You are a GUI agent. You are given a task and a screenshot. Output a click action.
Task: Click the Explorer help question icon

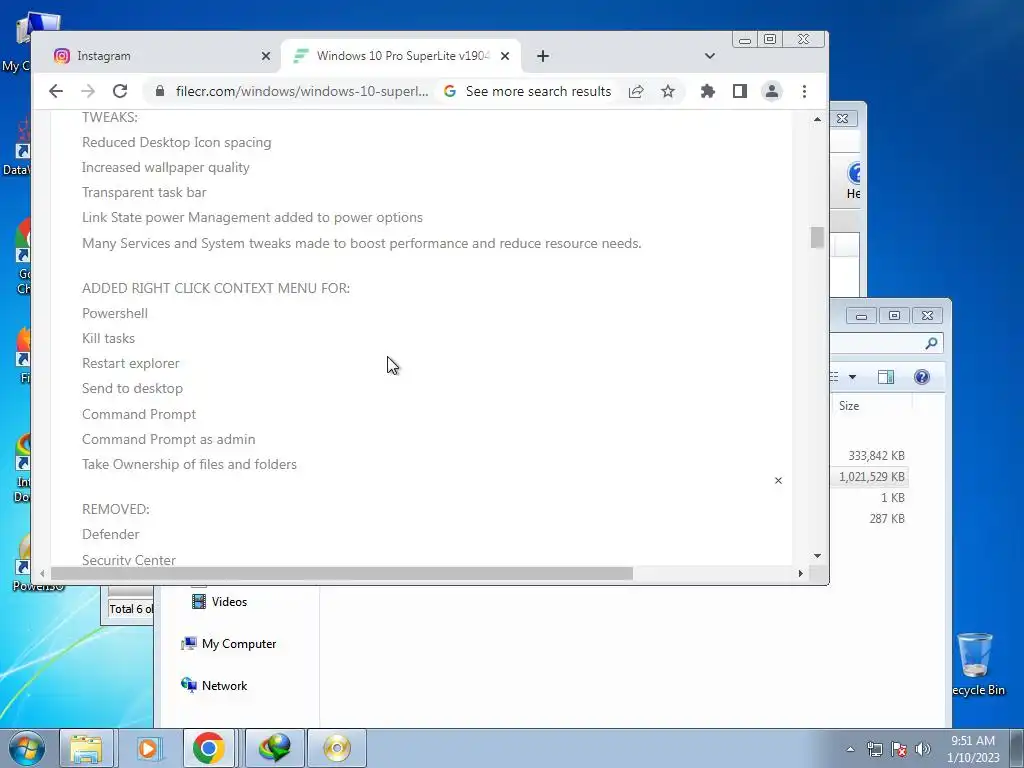921,377
